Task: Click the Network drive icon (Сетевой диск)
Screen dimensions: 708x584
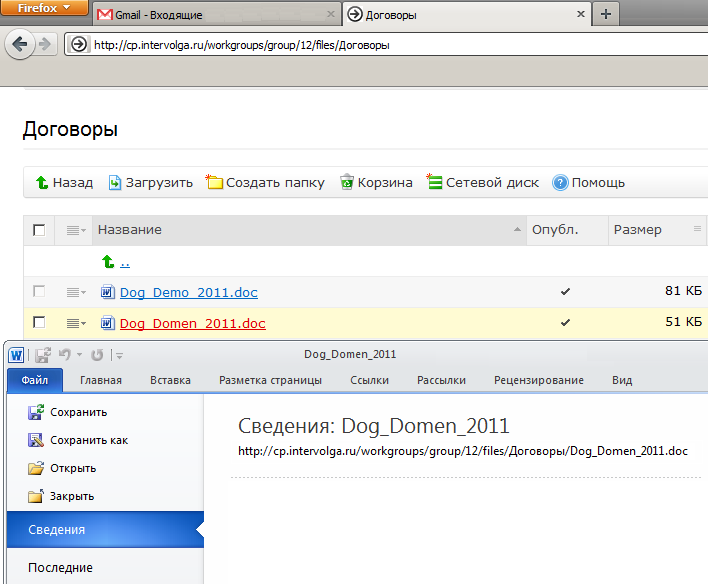Action: (434, 182)
